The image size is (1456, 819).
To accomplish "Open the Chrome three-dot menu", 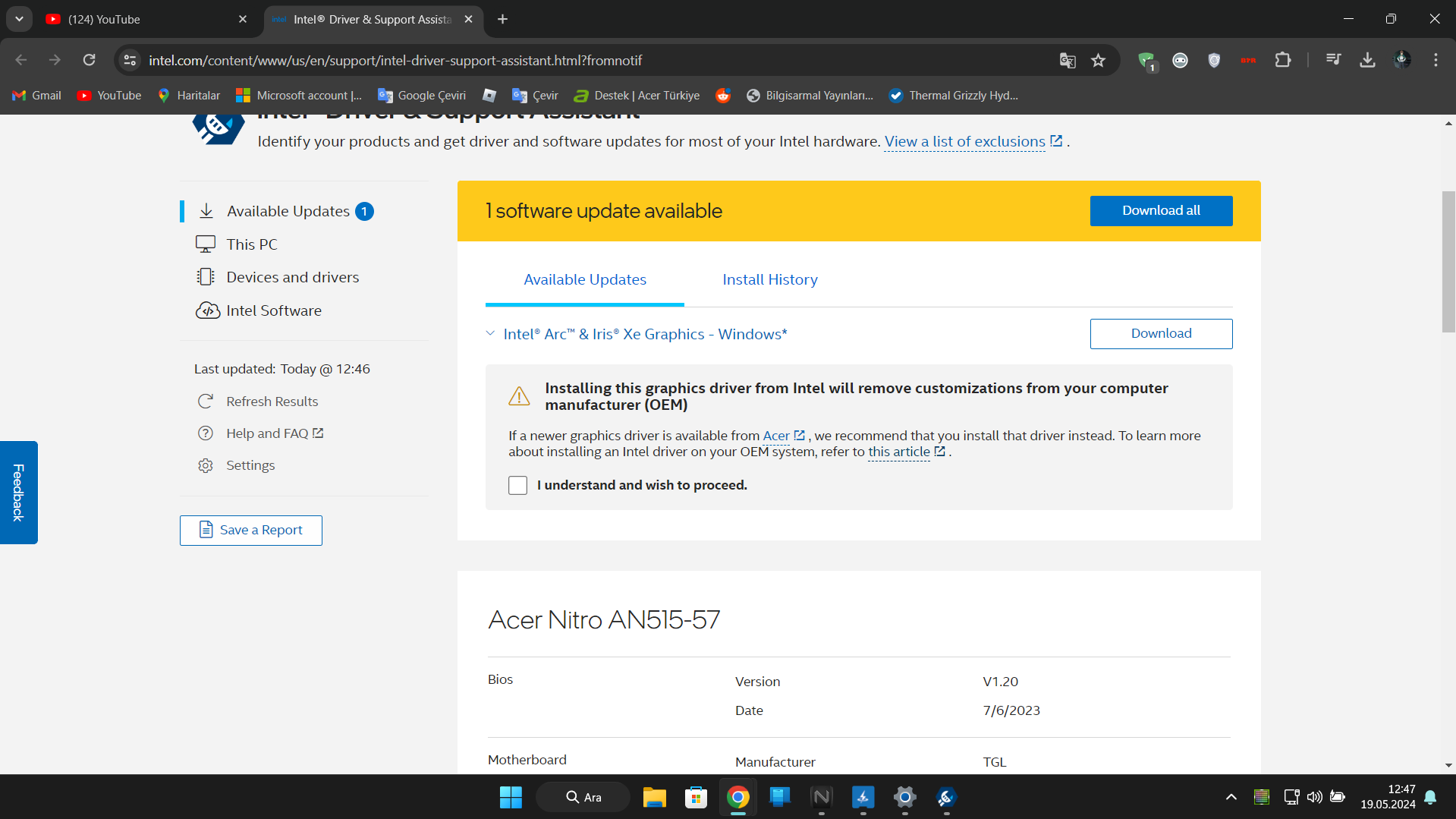I will point(1436,60).
